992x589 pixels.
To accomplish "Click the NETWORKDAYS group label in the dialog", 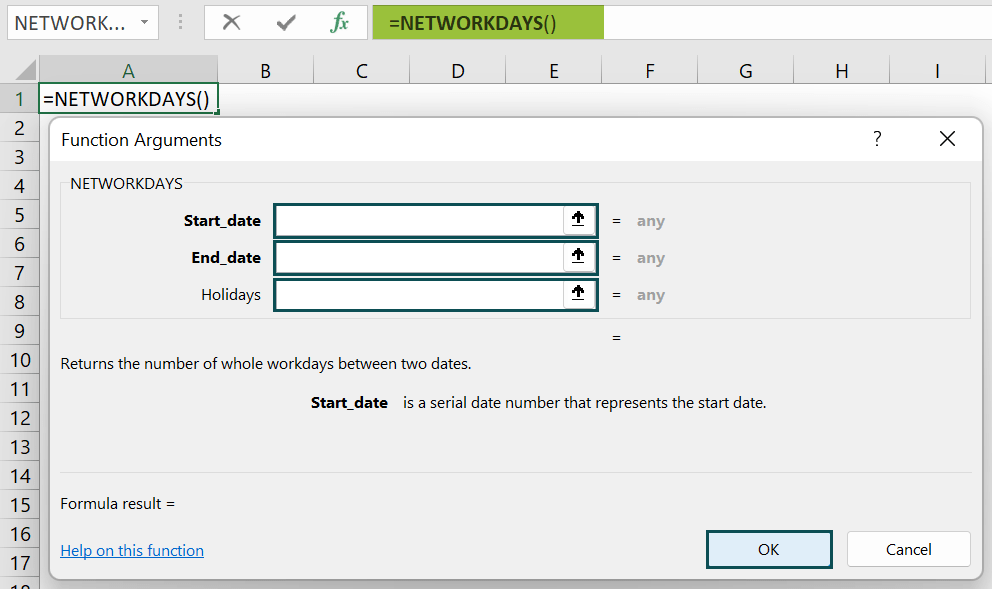I will tap(125, 183).
